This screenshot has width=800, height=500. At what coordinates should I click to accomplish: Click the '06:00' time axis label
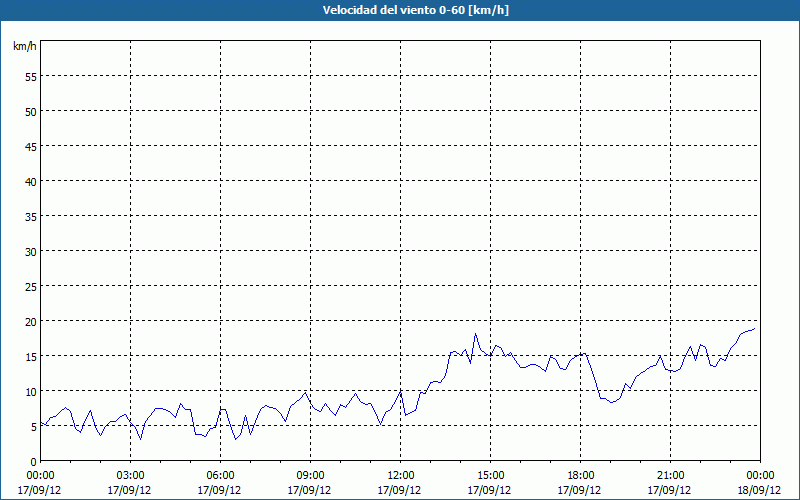tap(220, 476)
